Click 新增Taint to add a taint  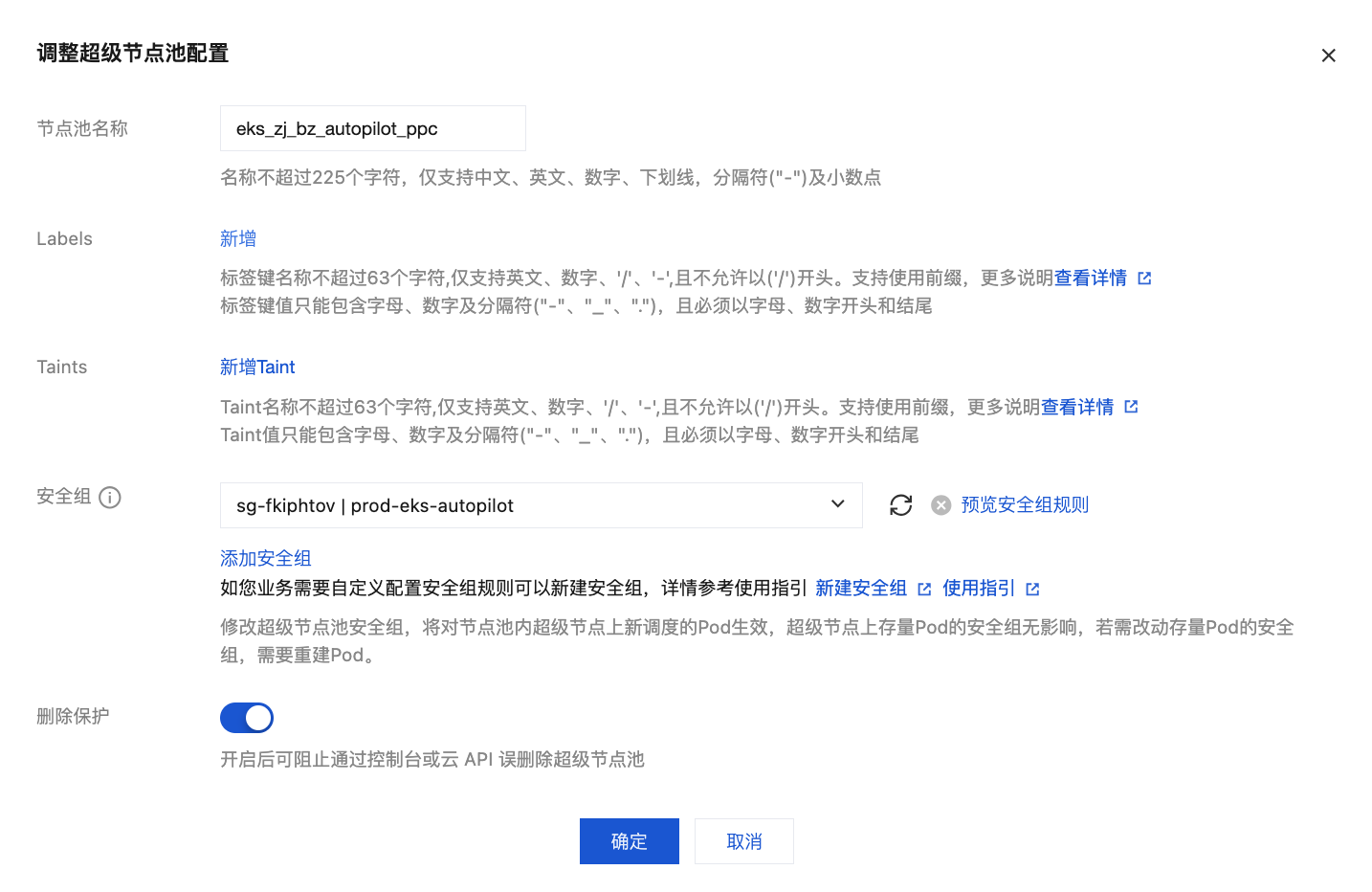[x=257, y=367]
